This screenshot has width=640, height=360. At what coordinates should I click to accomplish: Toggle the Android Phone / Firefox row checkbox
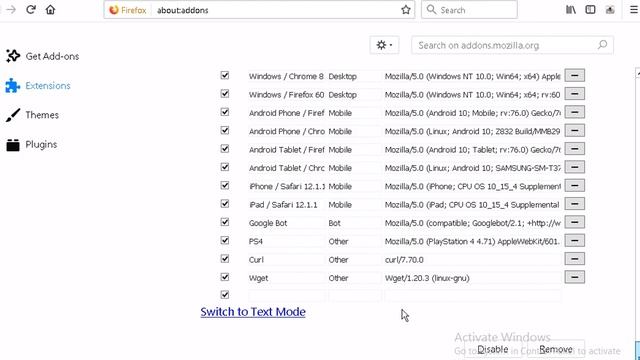point(224,112)
